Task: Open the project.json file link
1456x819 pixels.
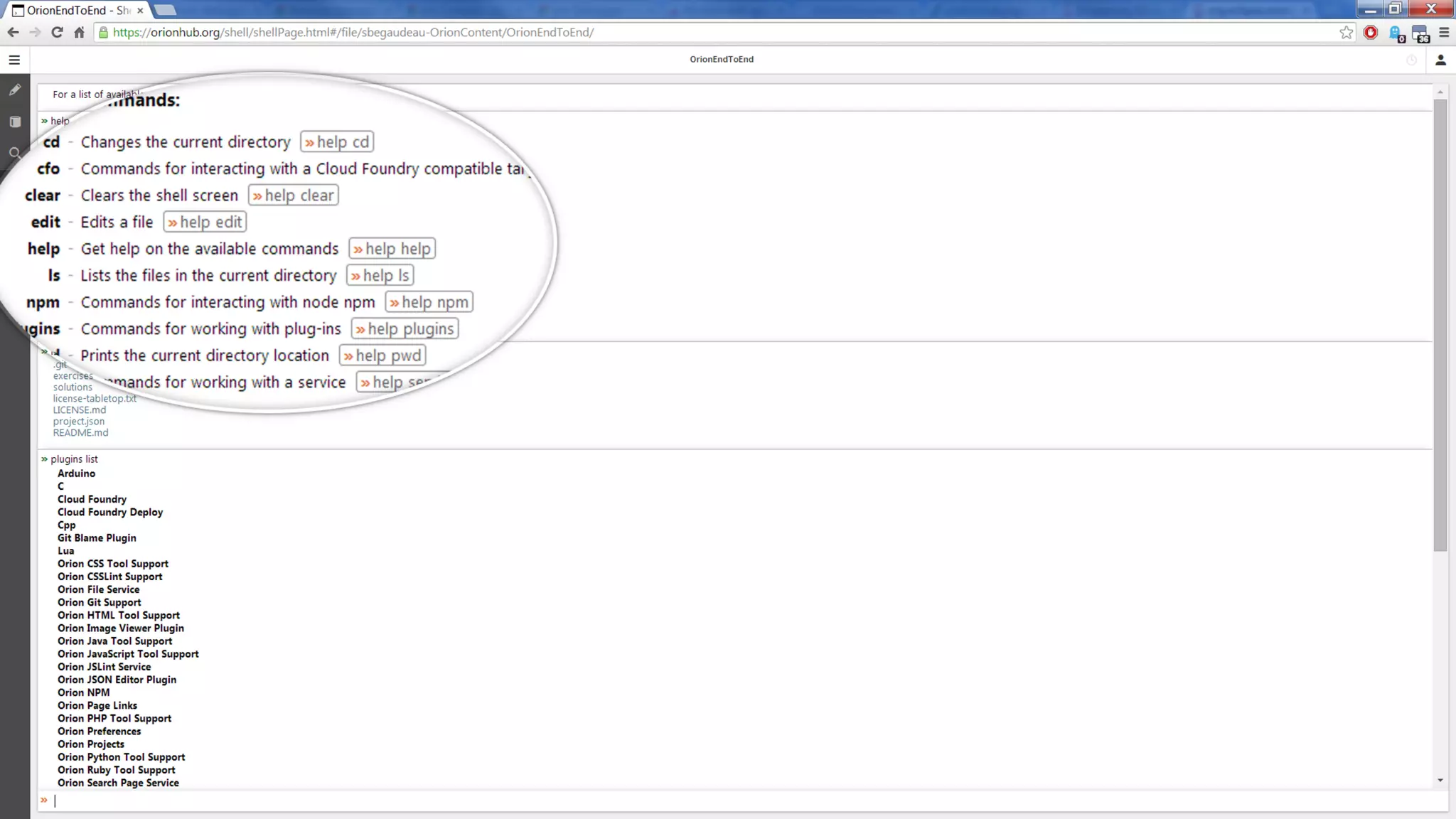Action: (x=78, y=422)
